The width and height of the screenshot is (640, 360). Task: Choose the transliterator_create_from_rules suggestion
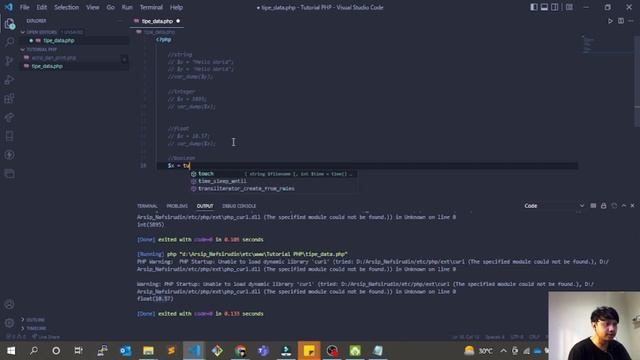click(273, 189)
